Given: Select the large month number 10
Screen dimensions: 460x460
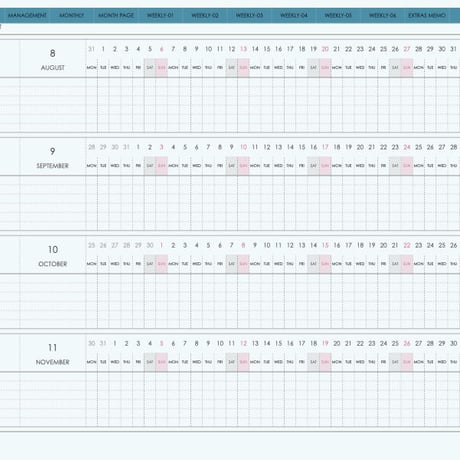Looking at the screenshot, I should [x=53, y=250].
